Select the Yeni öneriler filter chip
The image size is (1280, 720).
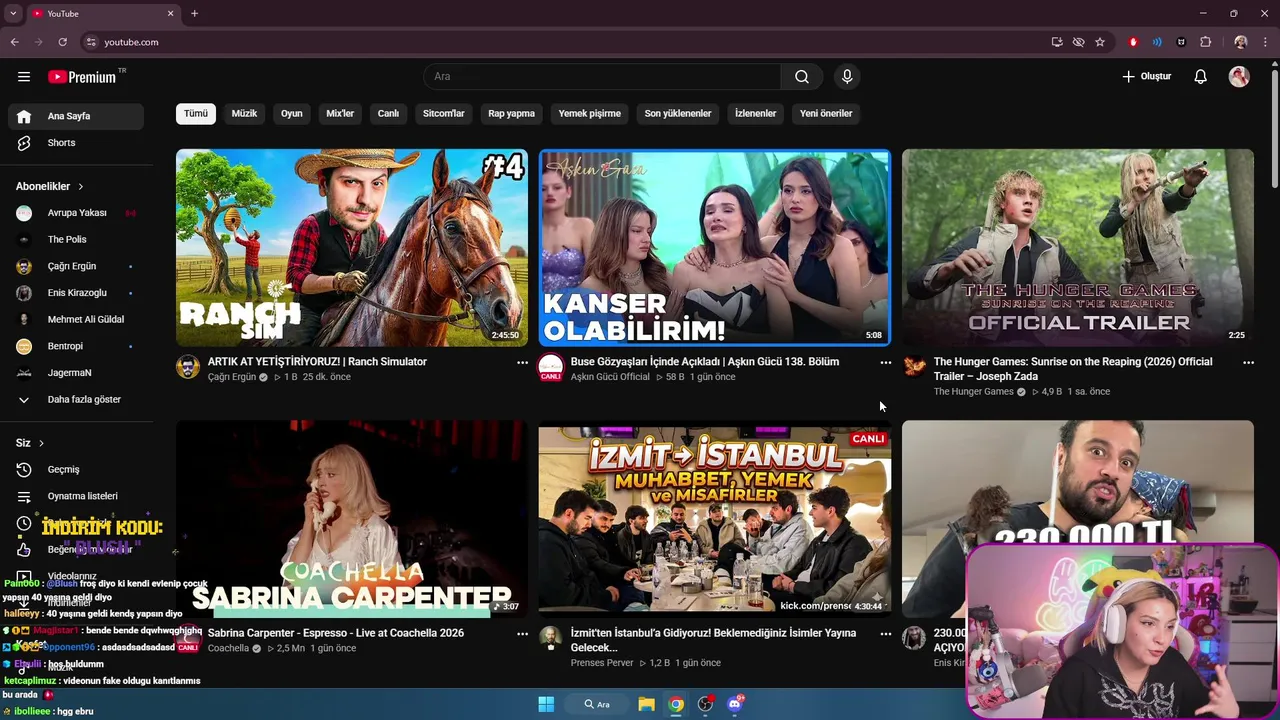[x=826, y=114]
